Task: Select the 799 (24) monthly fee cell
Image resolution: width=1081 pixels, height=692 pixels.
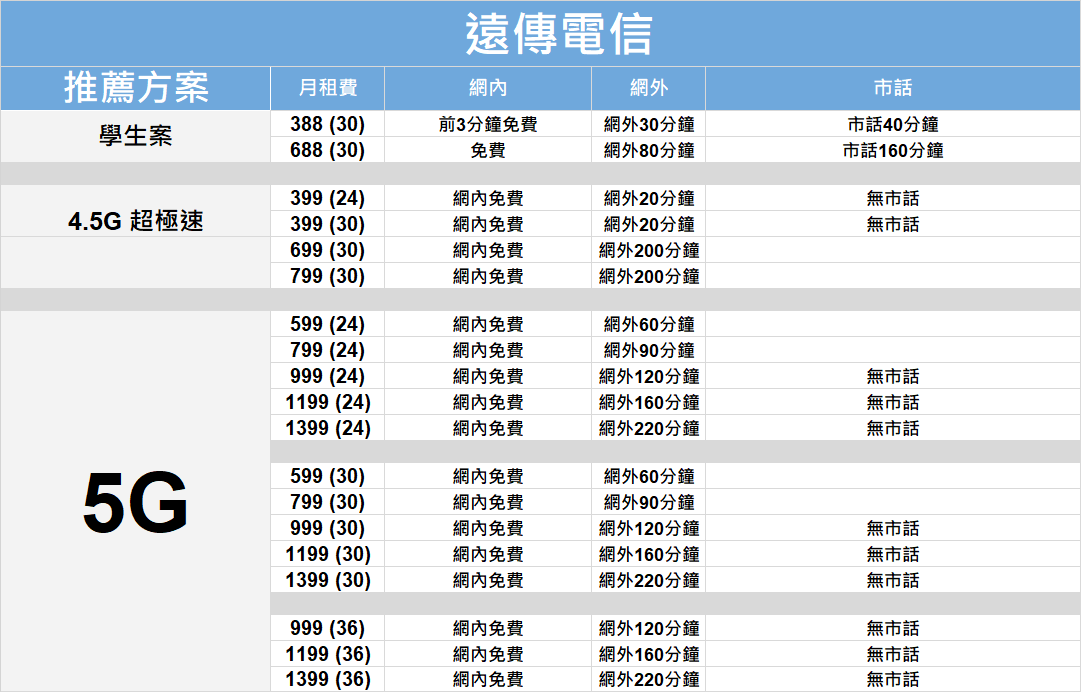Action: 327,350
